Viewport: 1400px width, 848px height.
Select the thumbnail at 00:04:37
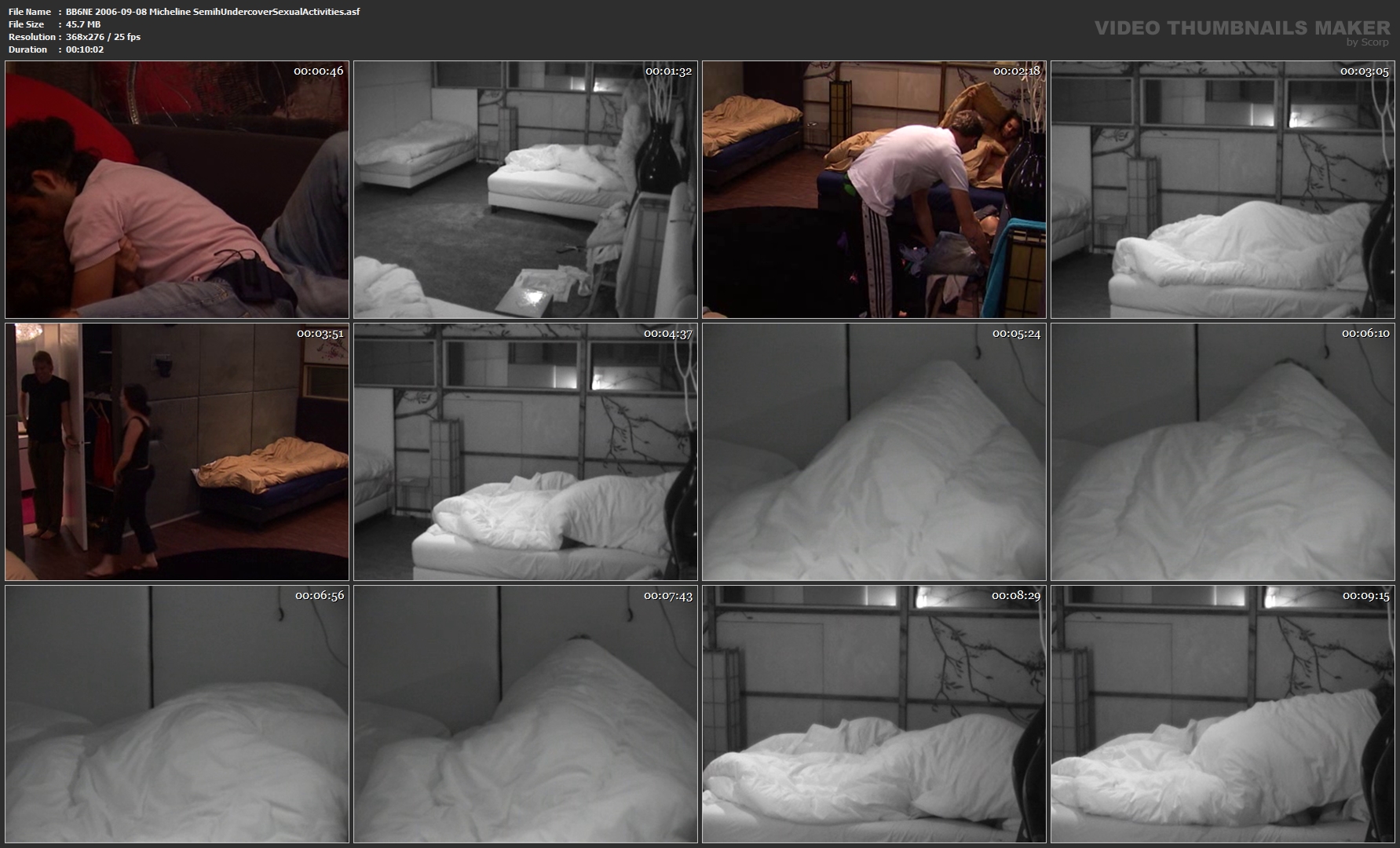(525, 451)
